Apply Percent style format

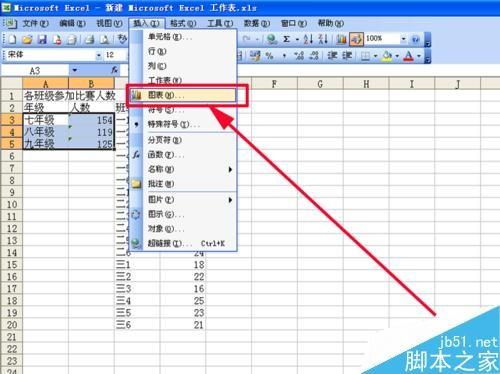tap(269, 56)
